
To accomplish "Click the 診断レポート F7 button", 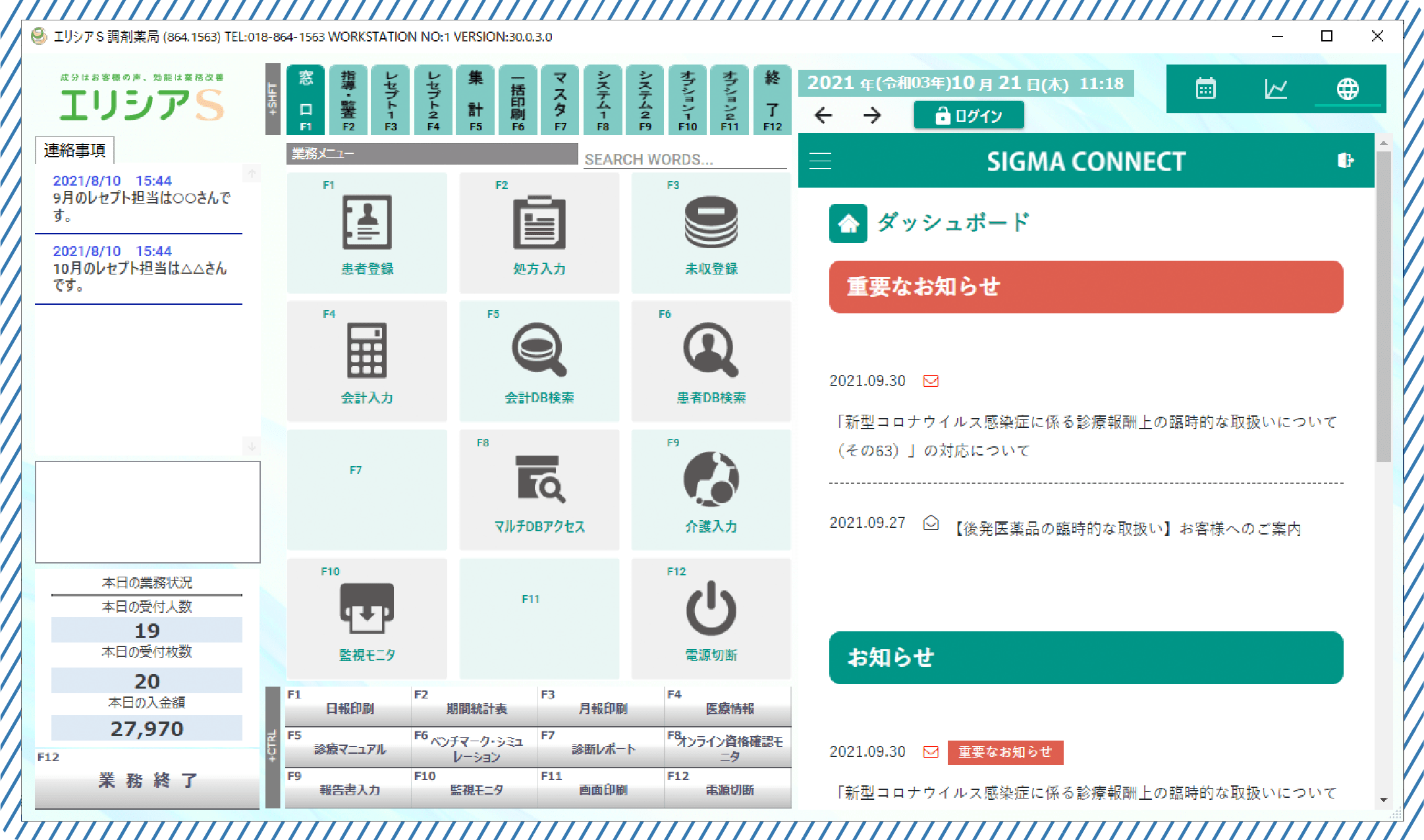I will tap(601, 747).
